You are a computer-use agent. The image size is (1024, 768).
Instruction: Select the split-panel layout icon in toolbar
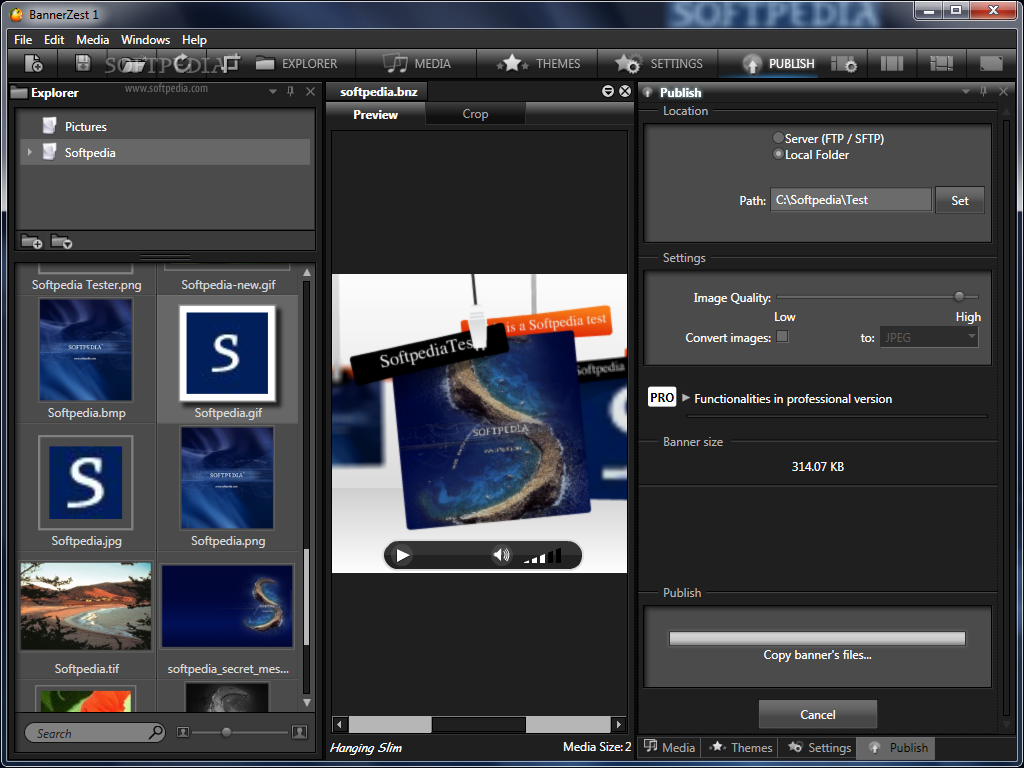coord(941,64)
